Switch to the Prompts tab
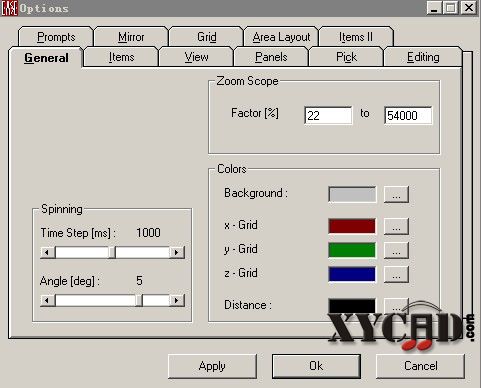Viewport: 481px width, 388px height. pyautogui.click(x=56, y=37)
